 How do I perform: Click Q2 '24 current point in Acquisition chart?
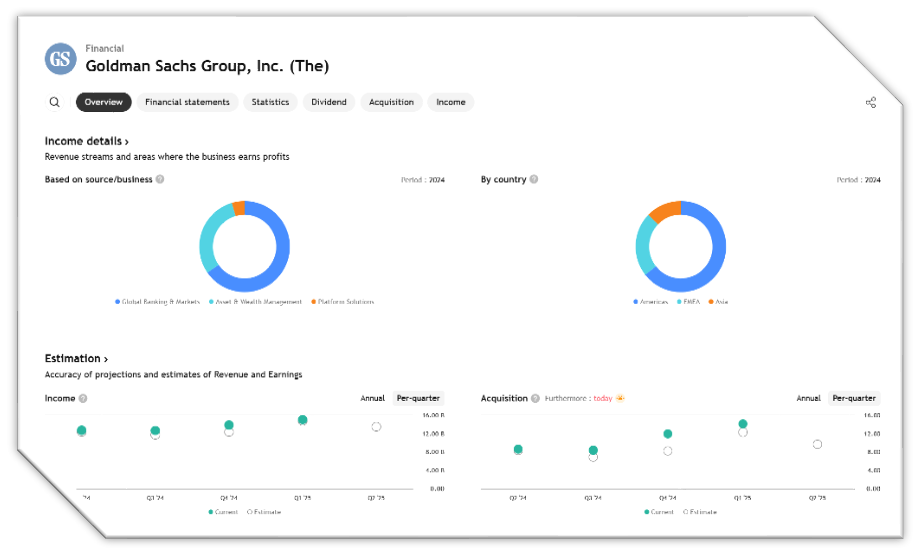518,449
